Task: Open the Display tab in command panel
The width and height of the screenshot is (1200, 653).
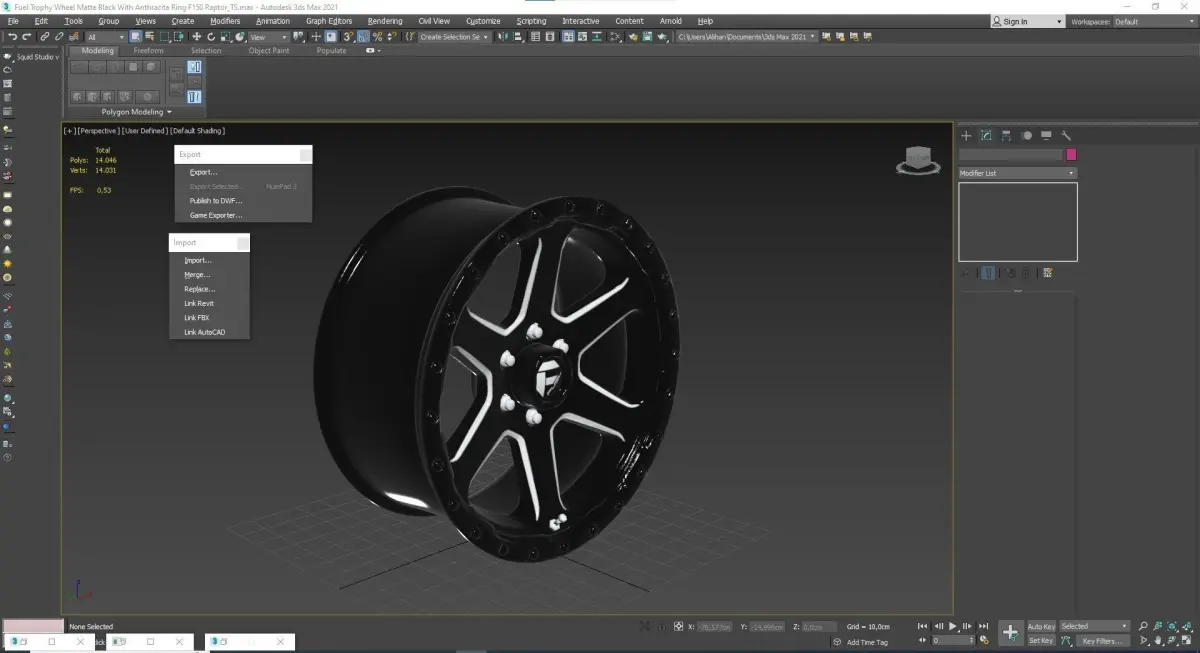Action: [1046, 135]
